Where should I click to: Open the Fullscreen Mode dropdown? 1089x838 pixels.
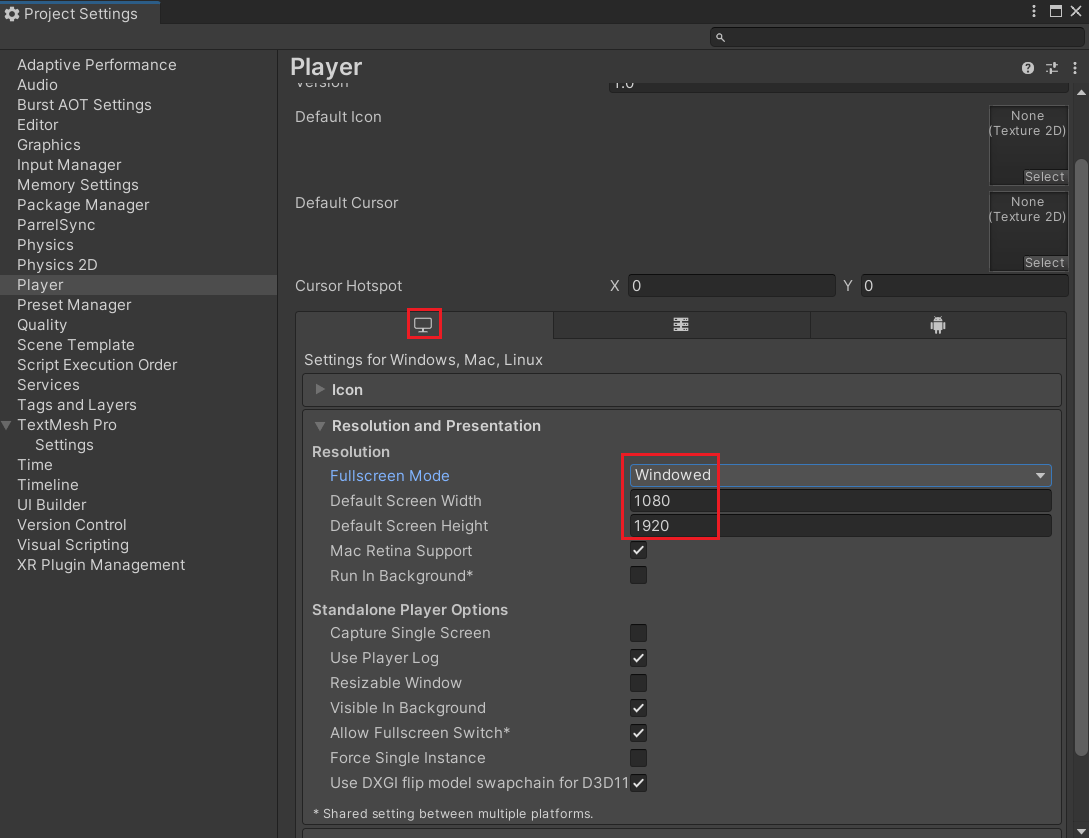pos(840,475)
